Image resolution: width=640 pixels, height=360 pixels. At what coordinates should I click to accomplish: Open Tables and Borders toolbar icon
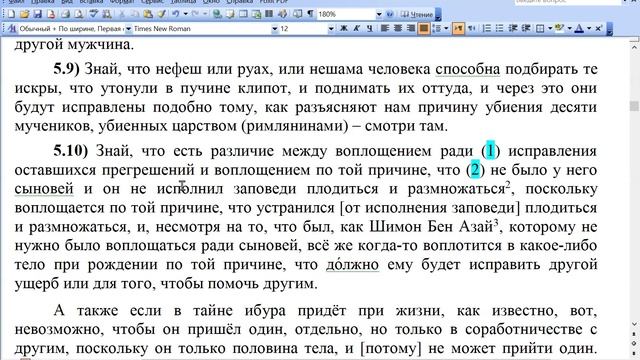[x=230, y=14]
